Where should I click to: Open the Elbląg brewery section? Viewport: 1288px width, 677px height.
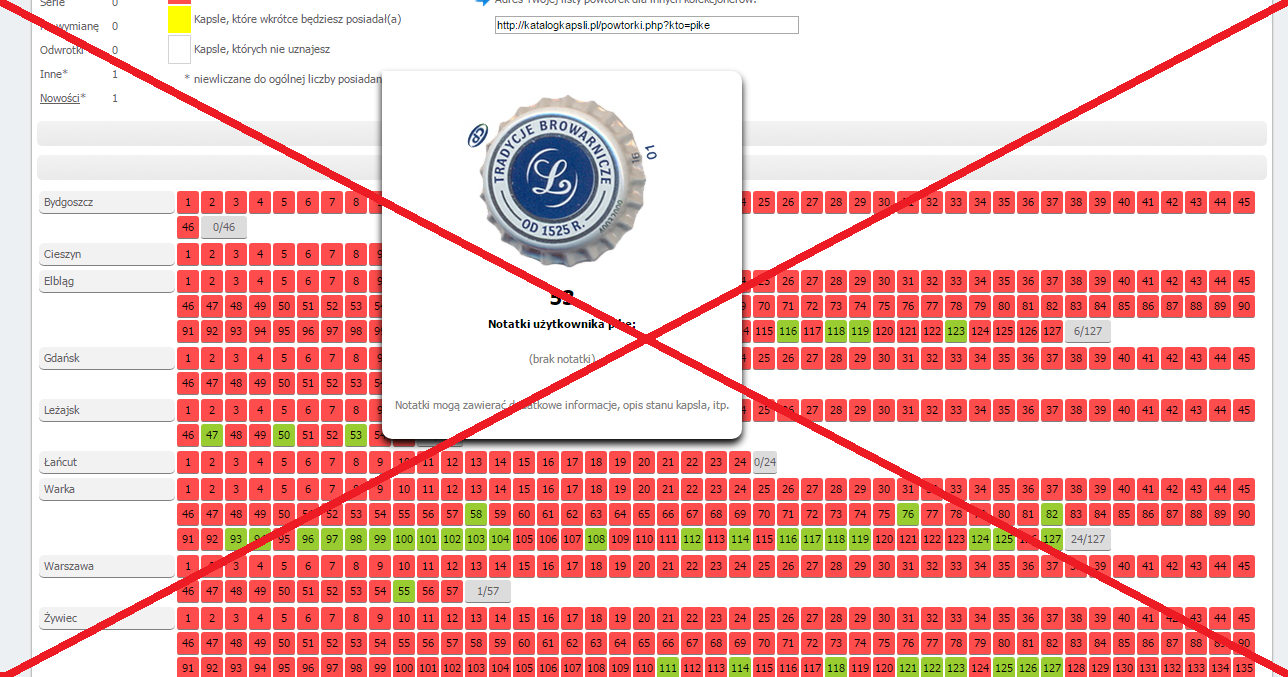coord(107,281)
